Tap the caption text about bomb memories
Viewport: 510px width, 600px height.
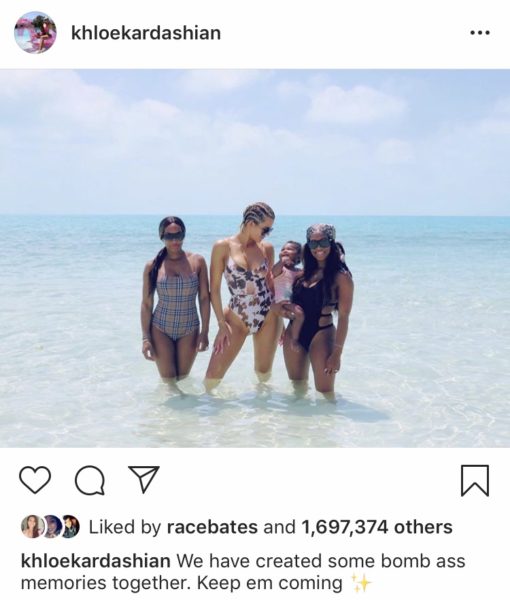(243, 572)
